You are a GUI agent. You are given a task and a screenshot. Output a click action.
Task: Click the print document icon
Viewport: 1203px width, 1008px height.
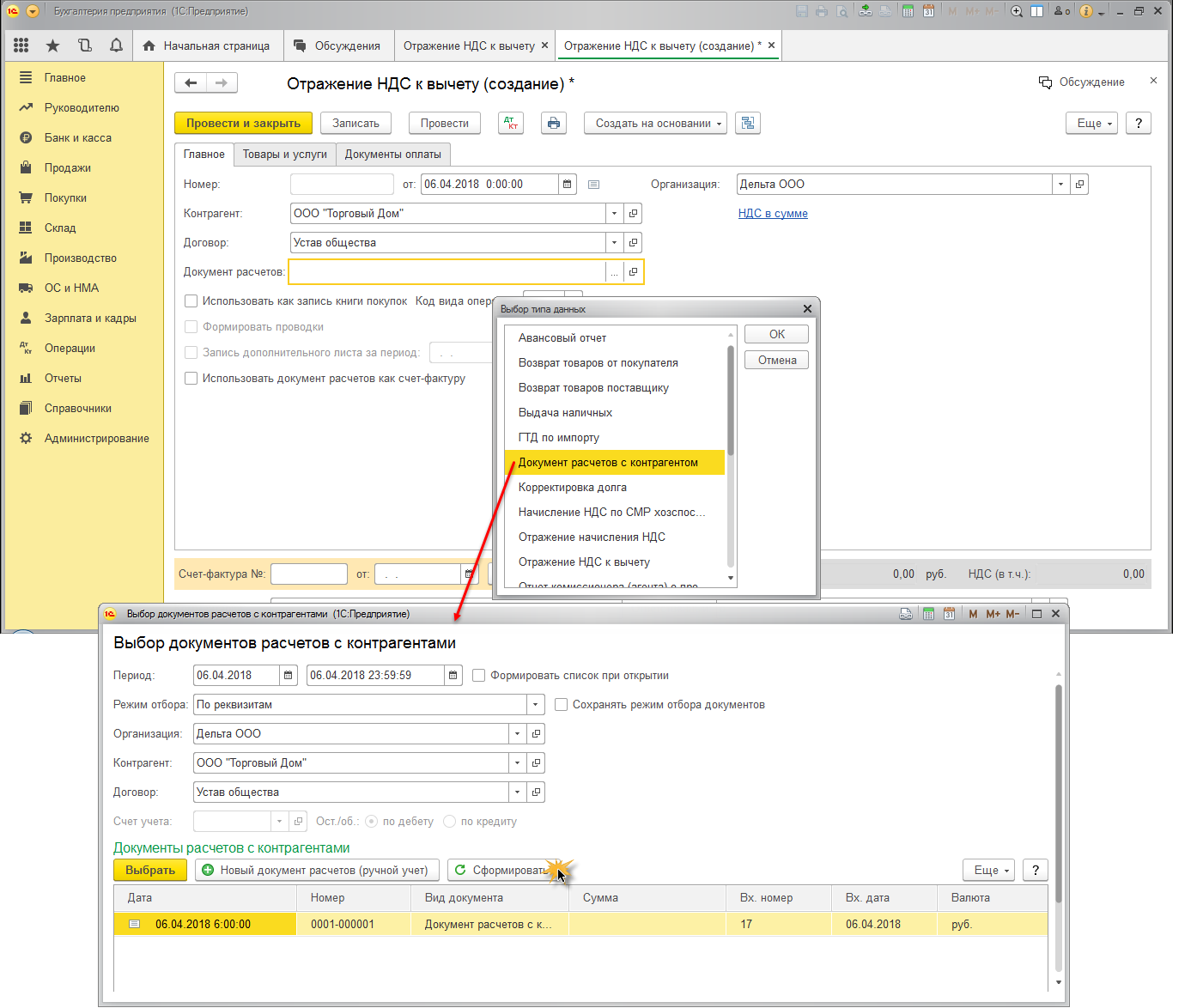[x=554, y=123]
